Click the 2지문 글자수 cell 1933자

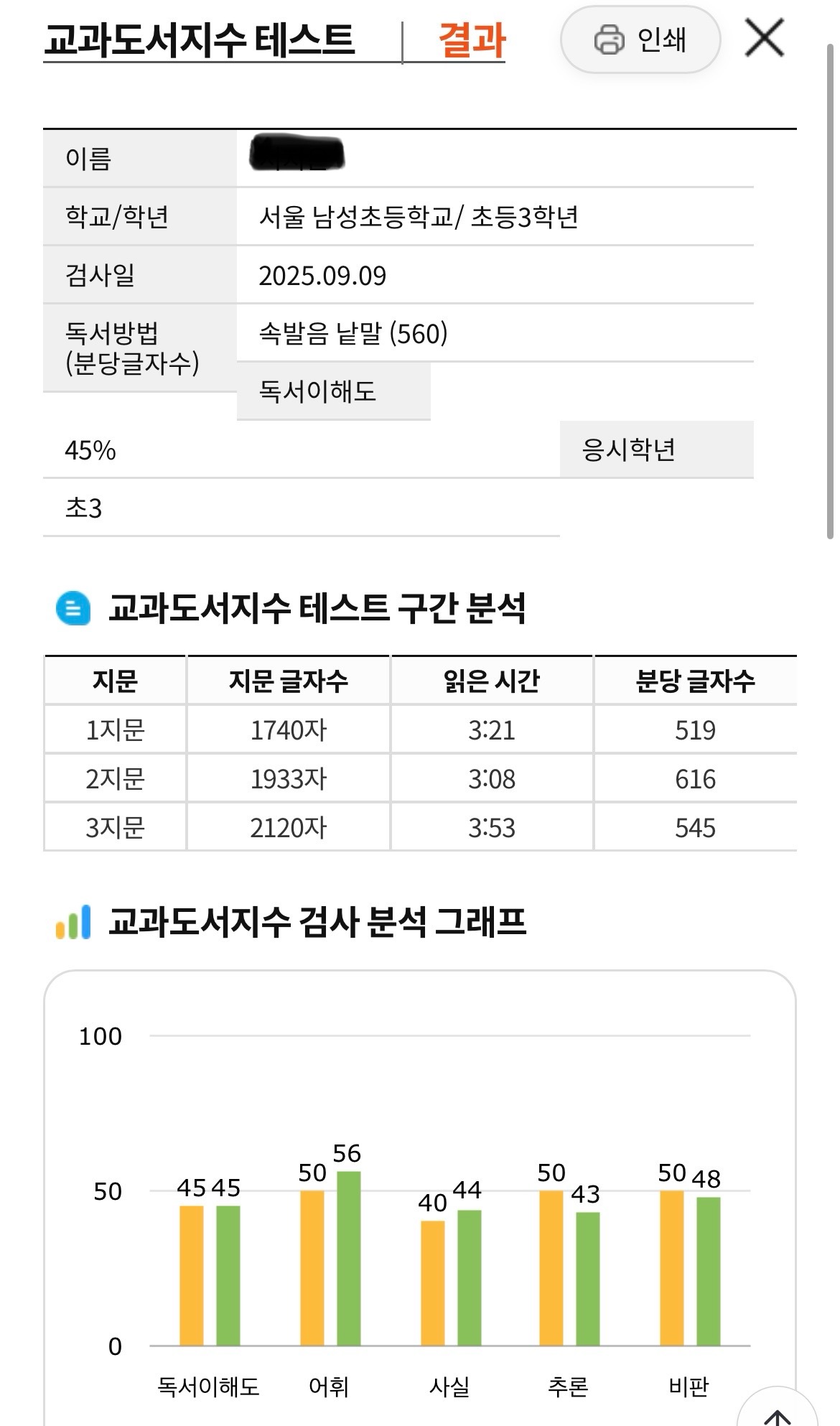click(289, 779)
